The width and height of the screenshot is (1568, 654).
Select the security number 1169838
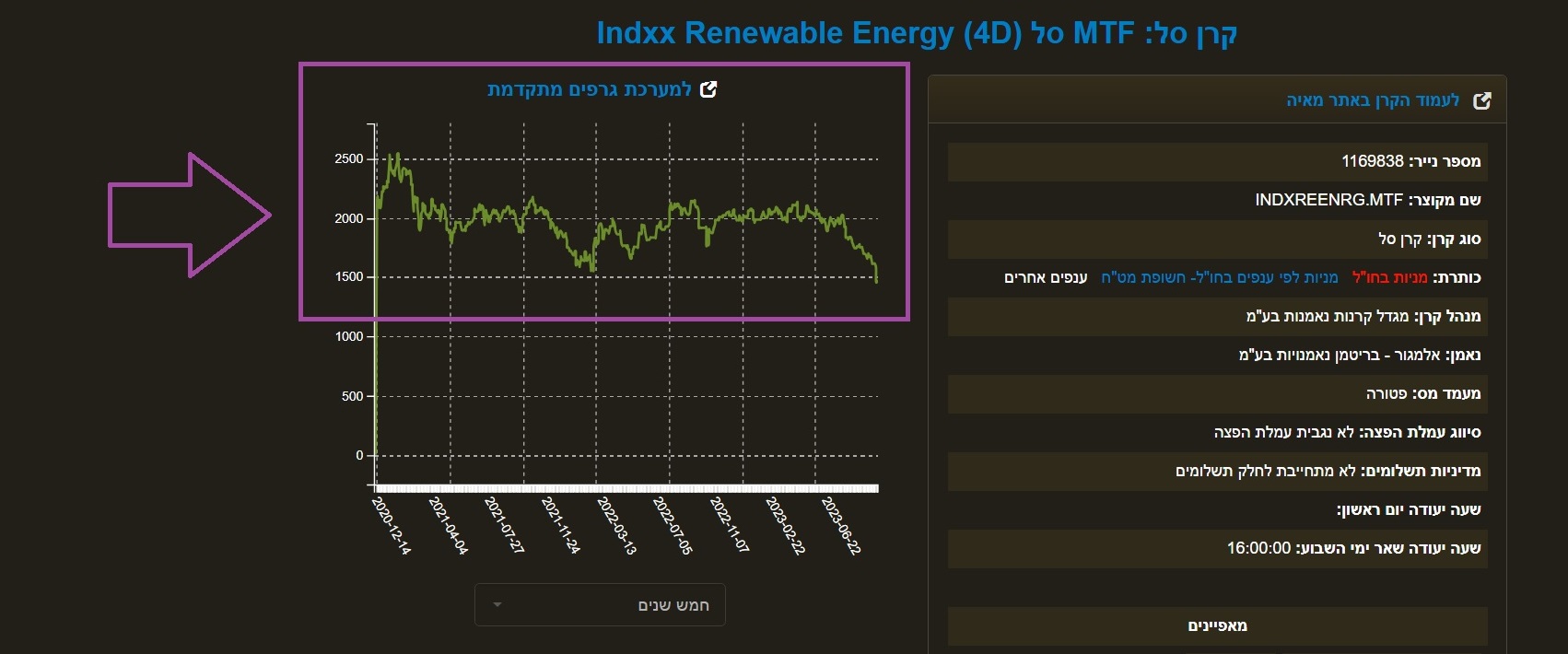(x=1372, y=161)
